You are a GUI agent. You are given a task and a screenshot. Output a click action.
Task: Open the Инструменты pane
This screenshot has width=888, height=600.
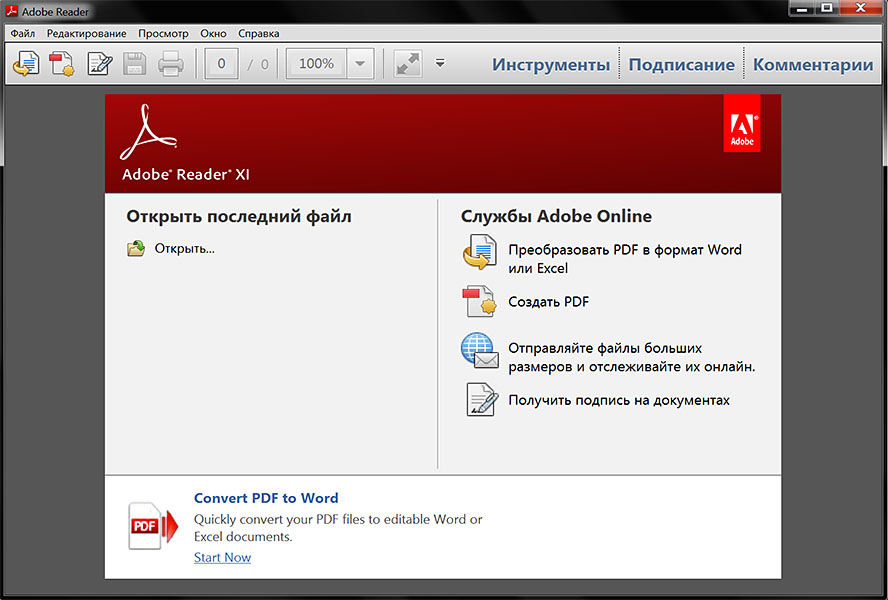(x=550, y=65)
